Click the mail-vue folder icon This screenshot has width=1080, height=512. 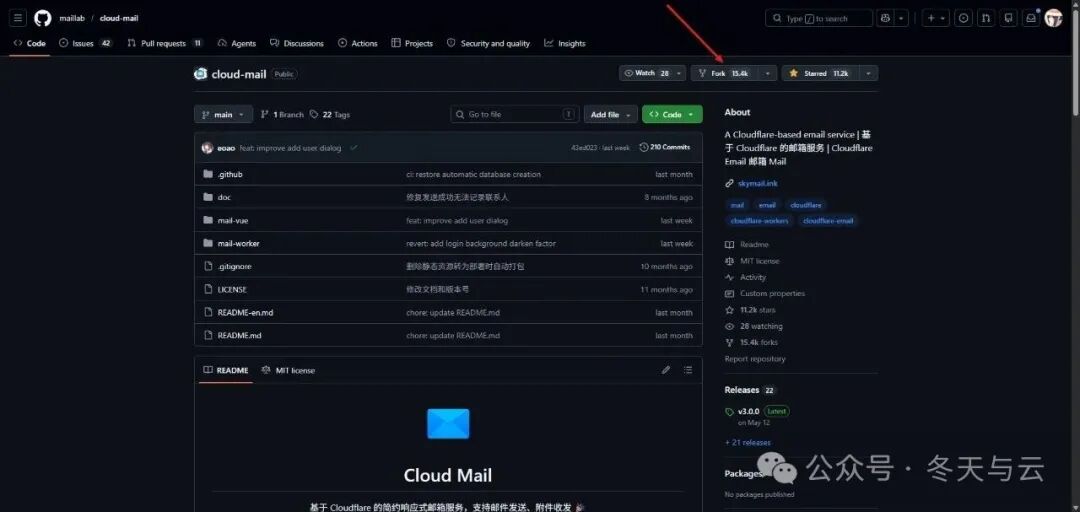[208, 221]
